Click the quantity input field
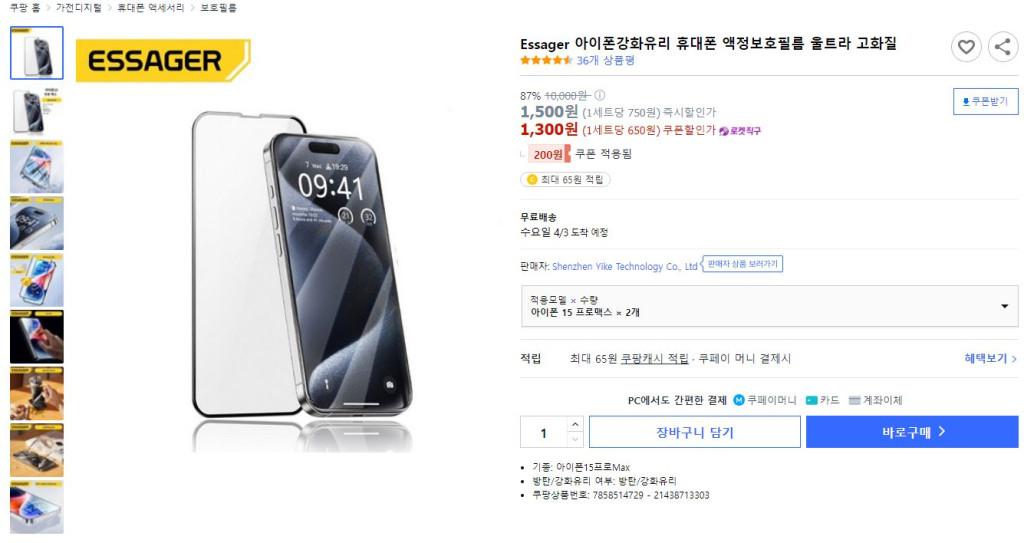1024x543 pixels. (543, 432)
